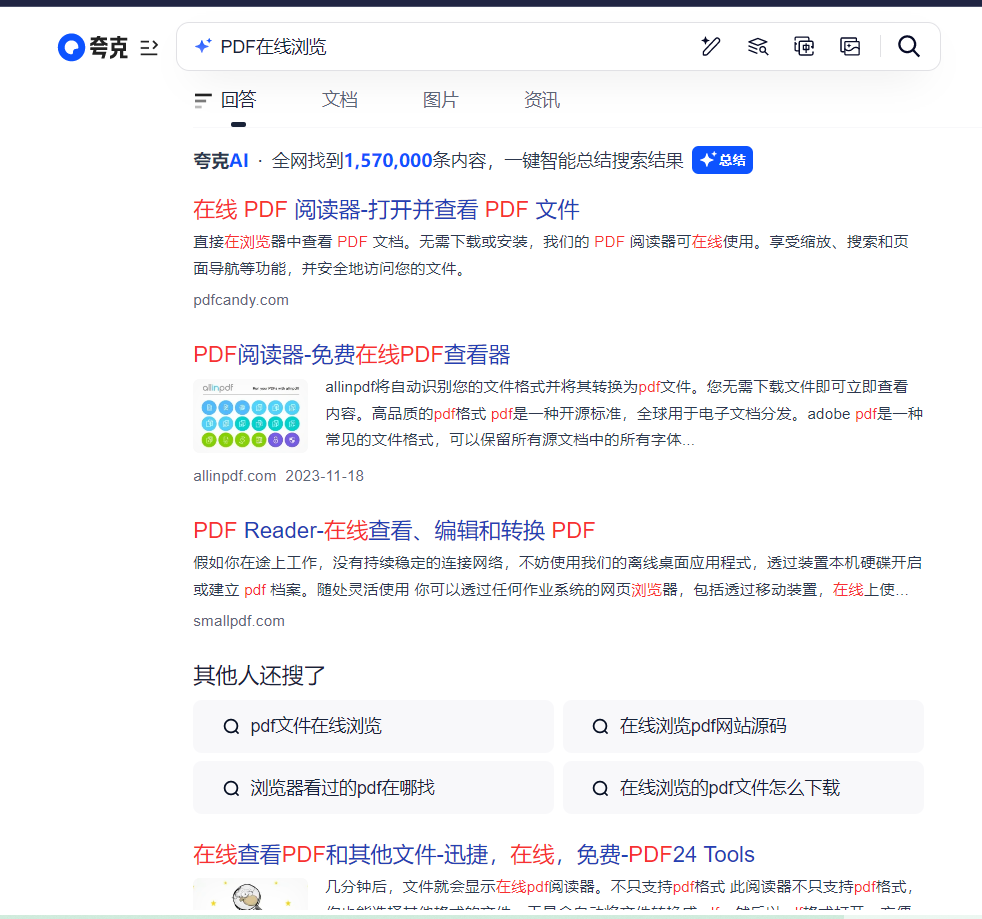Open PDF阅读器-免费在线PDF查看器 result
The width and height of the screenshot is (982, 919).
[x=351, y=355]
